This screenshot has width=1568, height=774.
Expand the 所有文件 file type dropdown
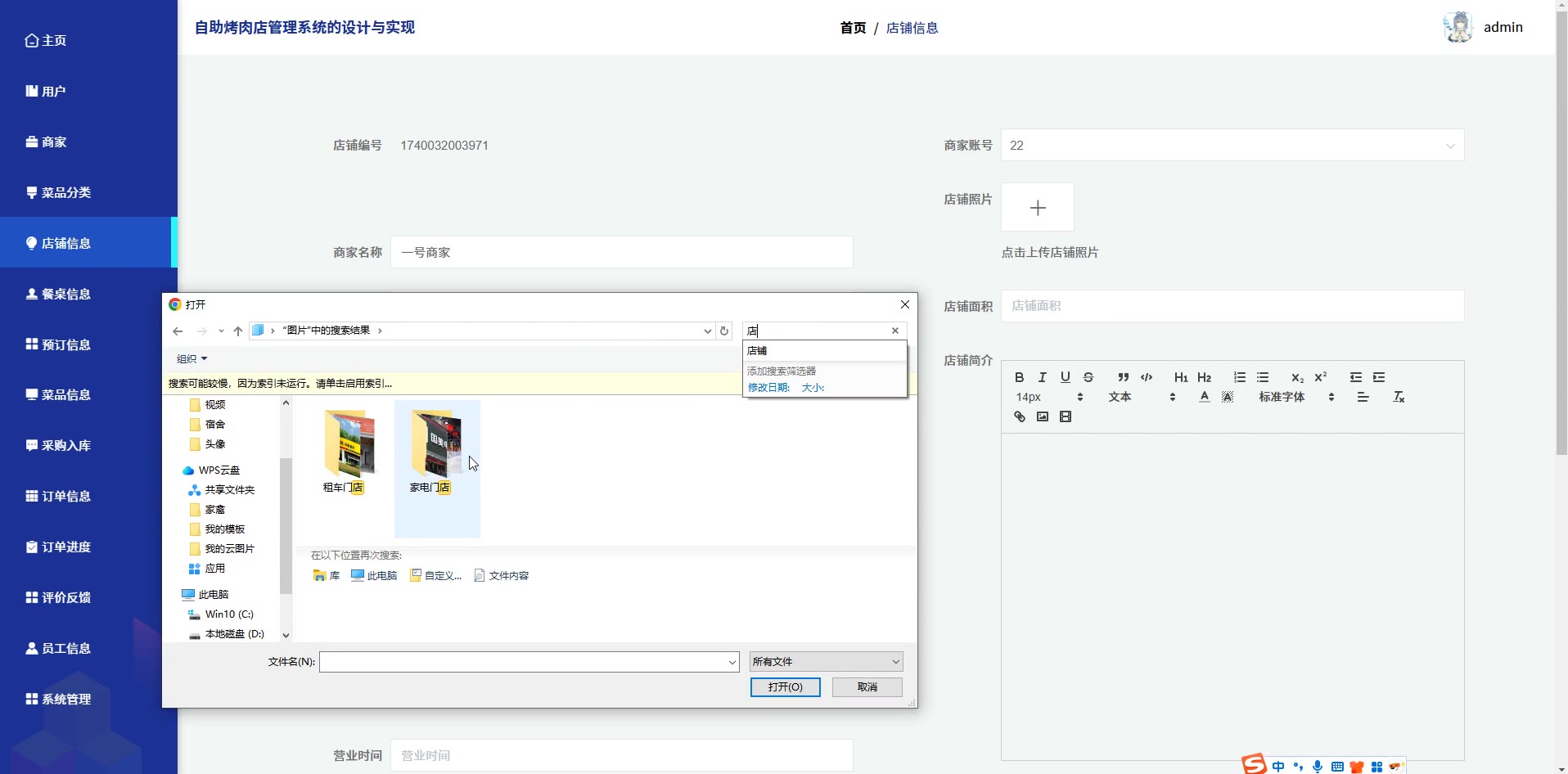tap(826, 661)
